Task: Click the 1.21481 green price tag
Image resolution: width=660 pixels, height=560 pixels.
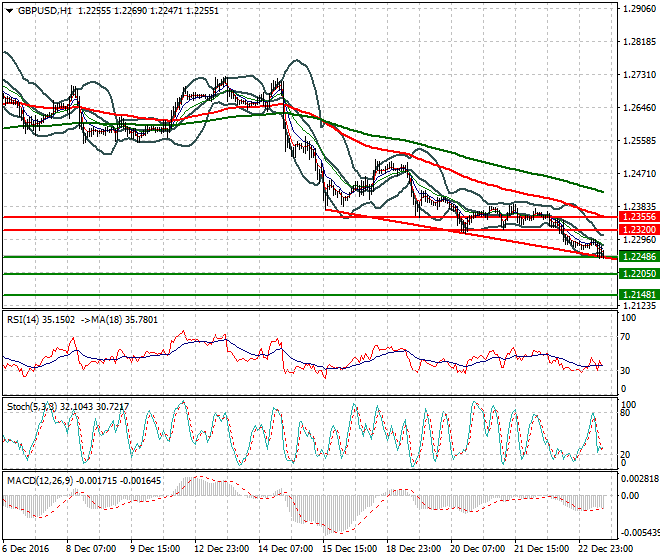Action: [x=638, y=295]
